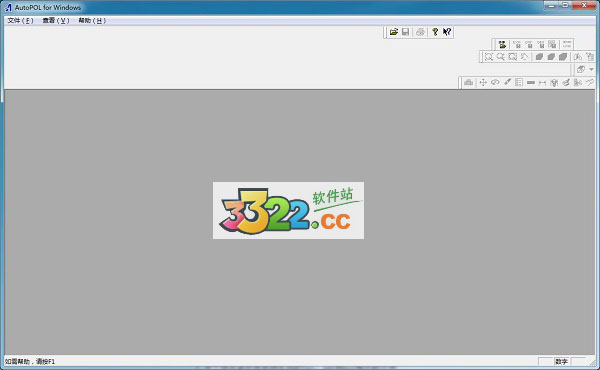The height and width of the screenshot is (370, 600).
Task: Click the horizontal dimension measure icon
Action: pyautogui.click(x=542, y=82)
